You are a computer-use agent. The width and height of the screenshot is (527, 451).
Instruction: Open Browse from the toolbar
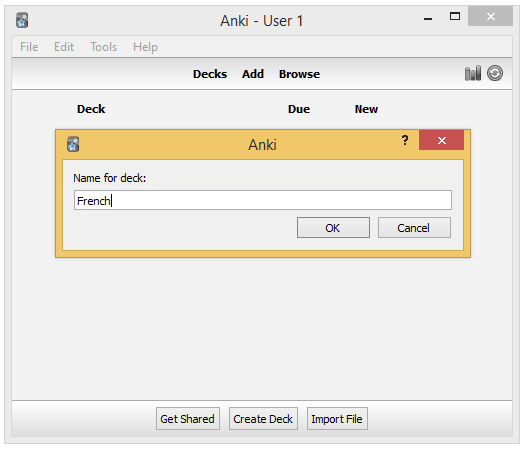click(299, 74)
